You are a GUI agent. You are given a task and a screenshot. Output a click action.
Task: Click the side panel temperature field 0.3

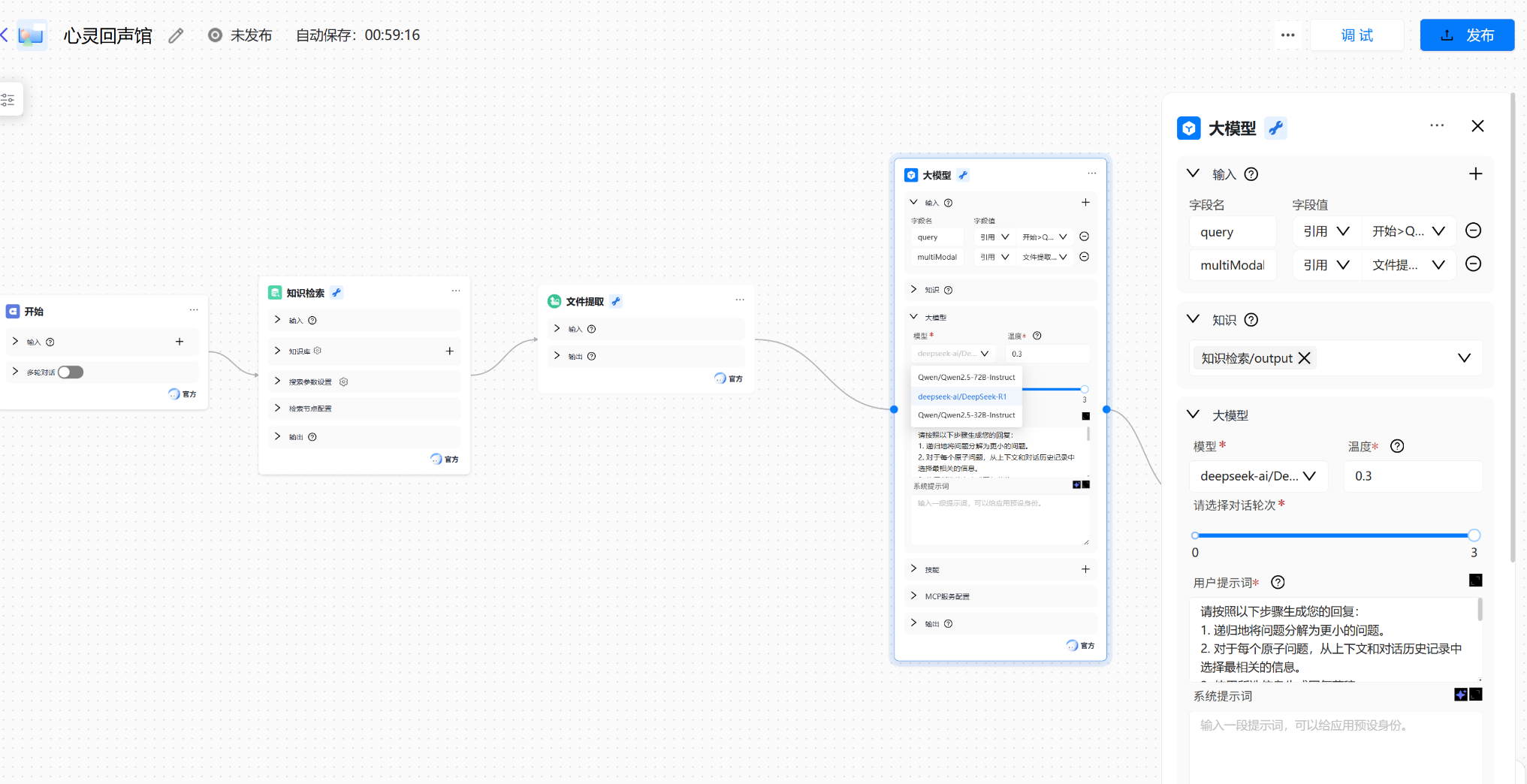tap(1413, 476)
